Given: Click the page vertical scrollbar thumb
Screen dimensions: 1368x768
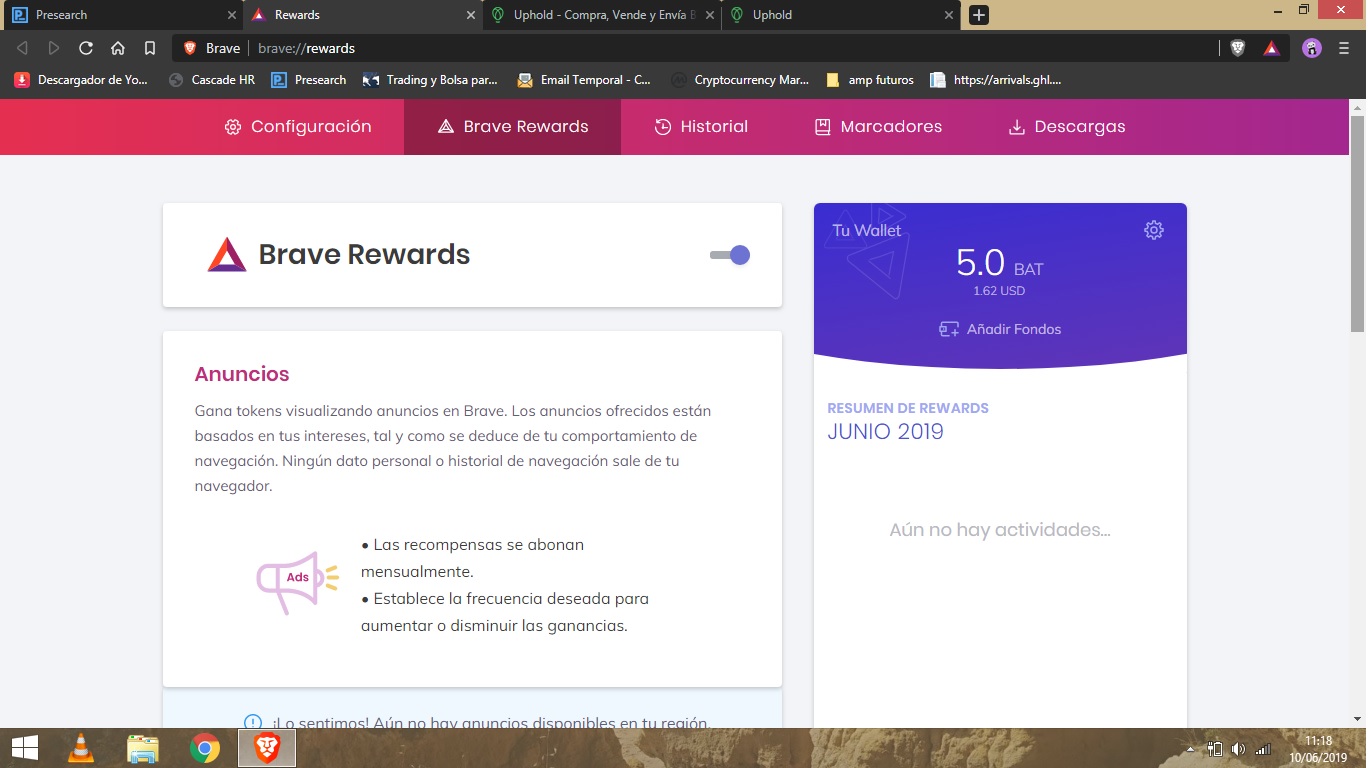Looking at the screenshot, I should [1357, 223].
